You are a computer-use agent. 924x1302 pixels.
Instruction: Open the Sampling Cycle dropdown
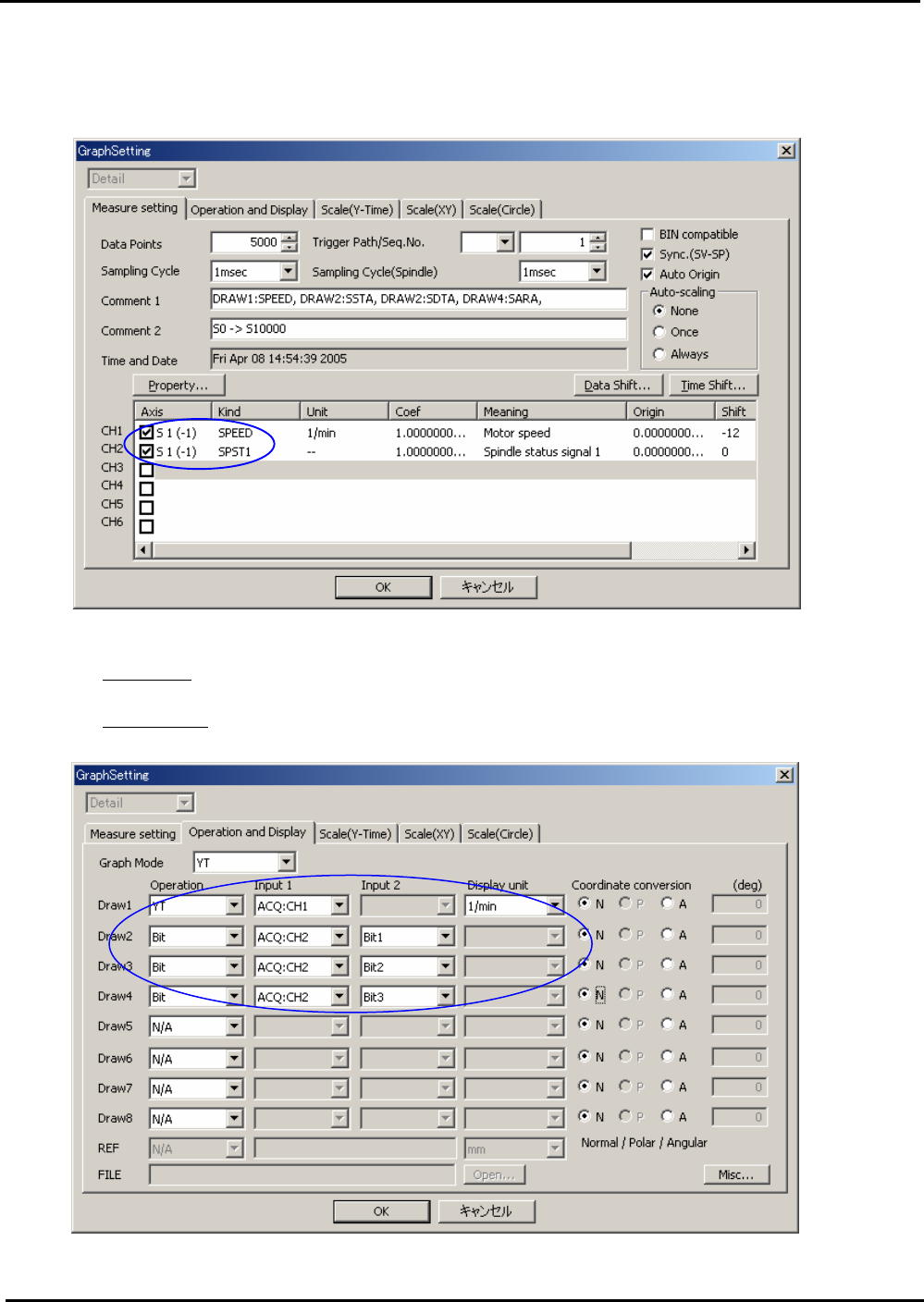point(289,272)
